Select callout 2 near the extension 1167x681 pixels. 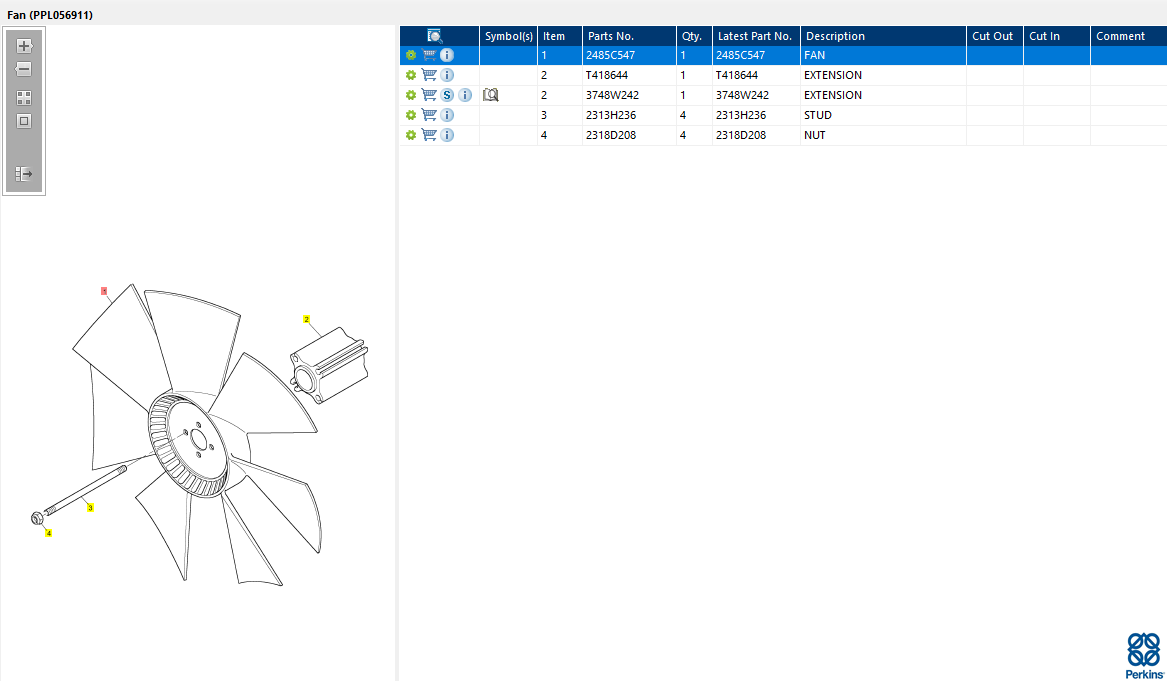307,319
